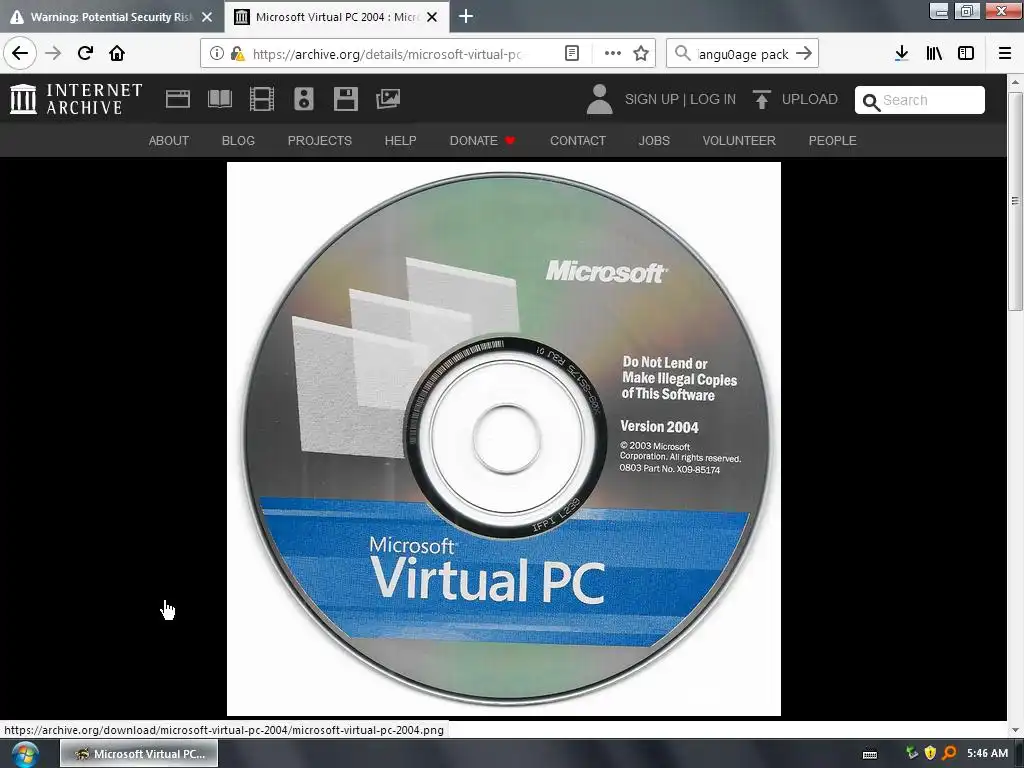Show site information icon in address bar
1024x768 pixels.
pyautogui.click(x=217, y=54)
